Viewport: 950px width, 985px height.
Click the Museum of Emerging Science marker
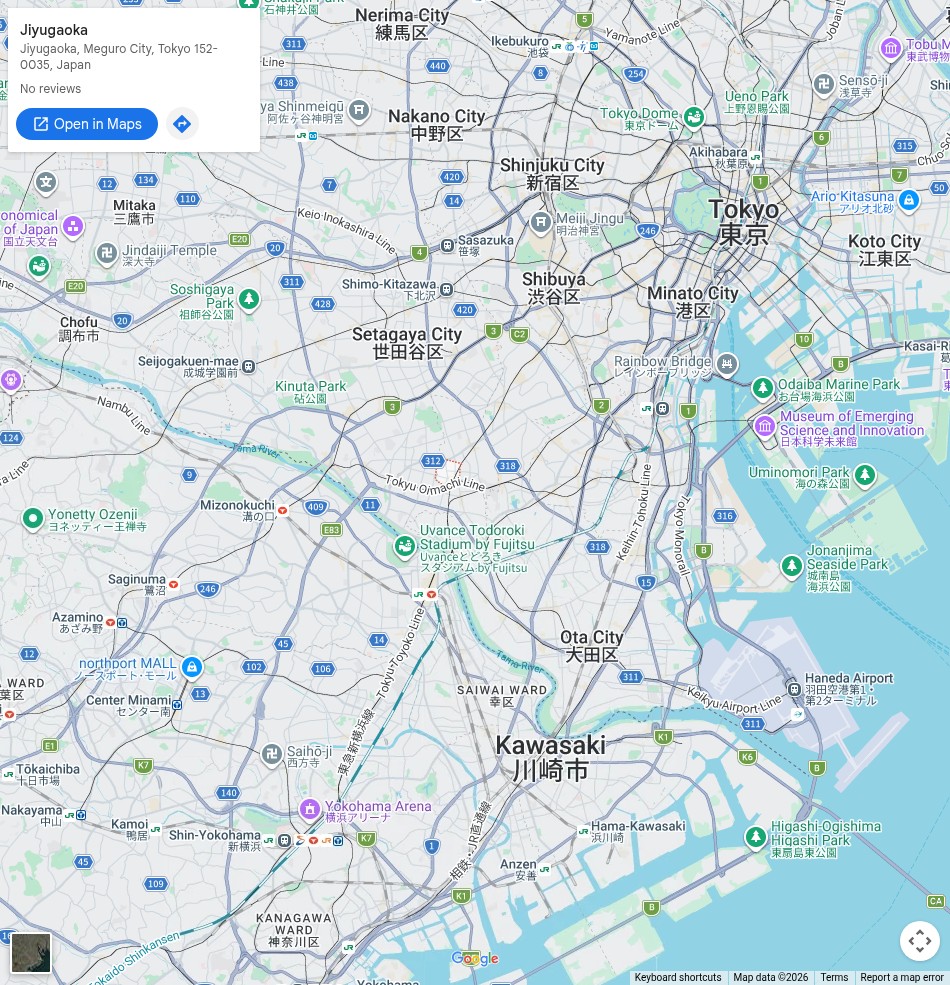(765, 427)
